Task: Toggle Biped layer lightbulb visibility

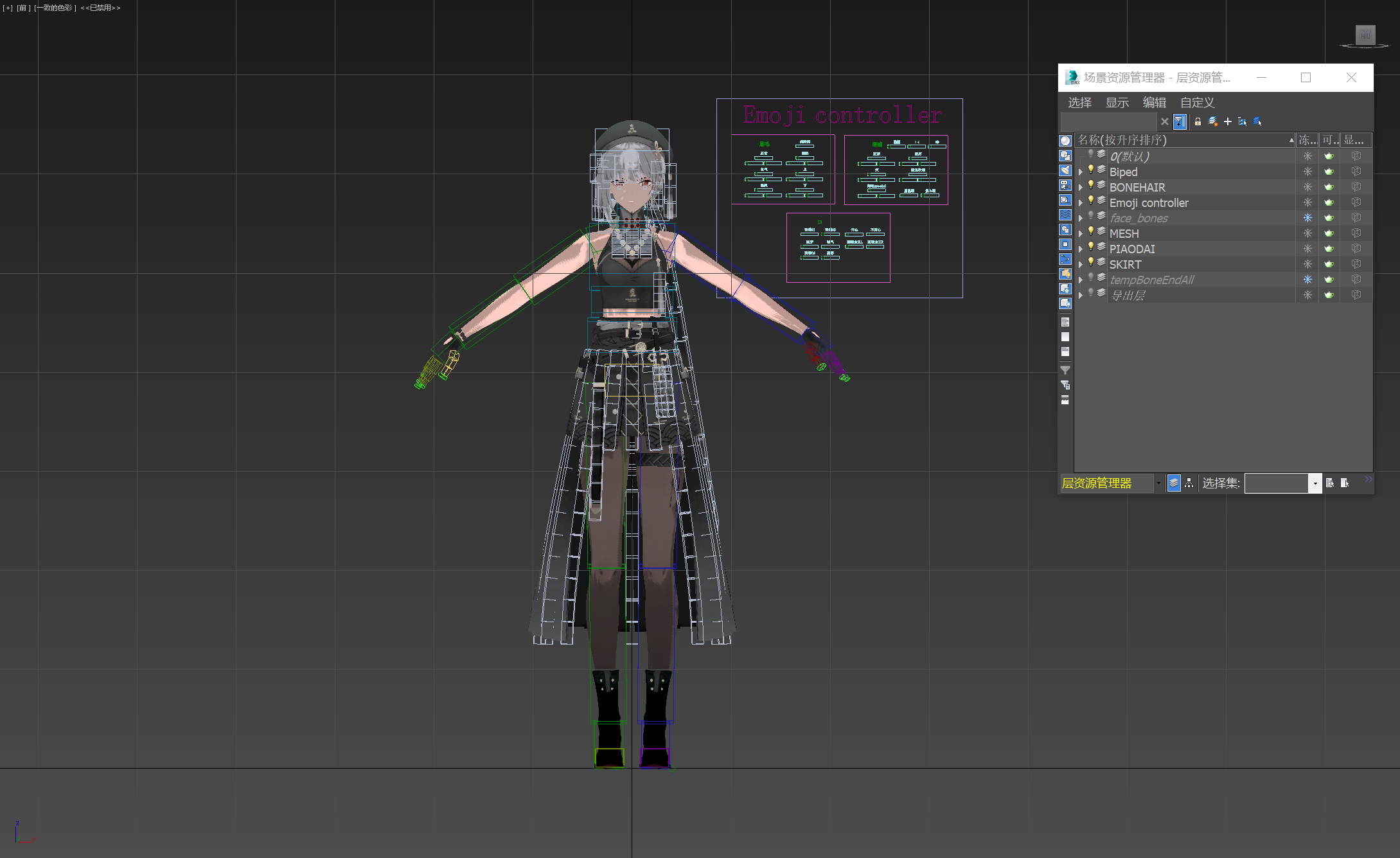Action: (1091, 170)
